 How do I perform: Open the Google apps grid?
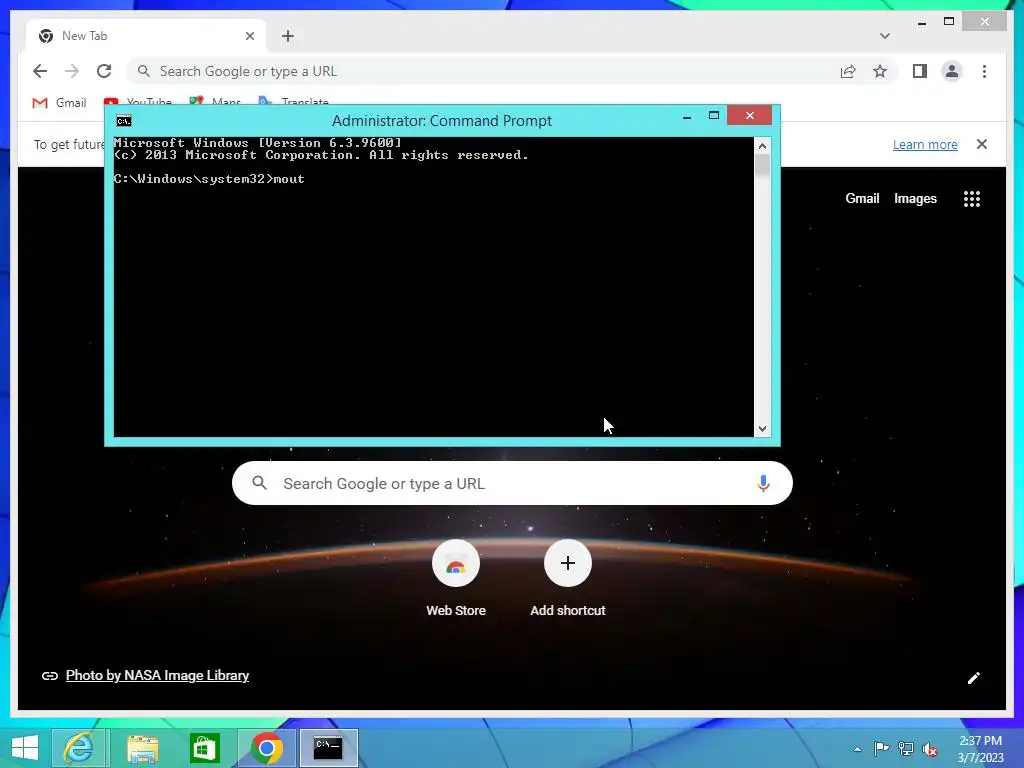972,199
